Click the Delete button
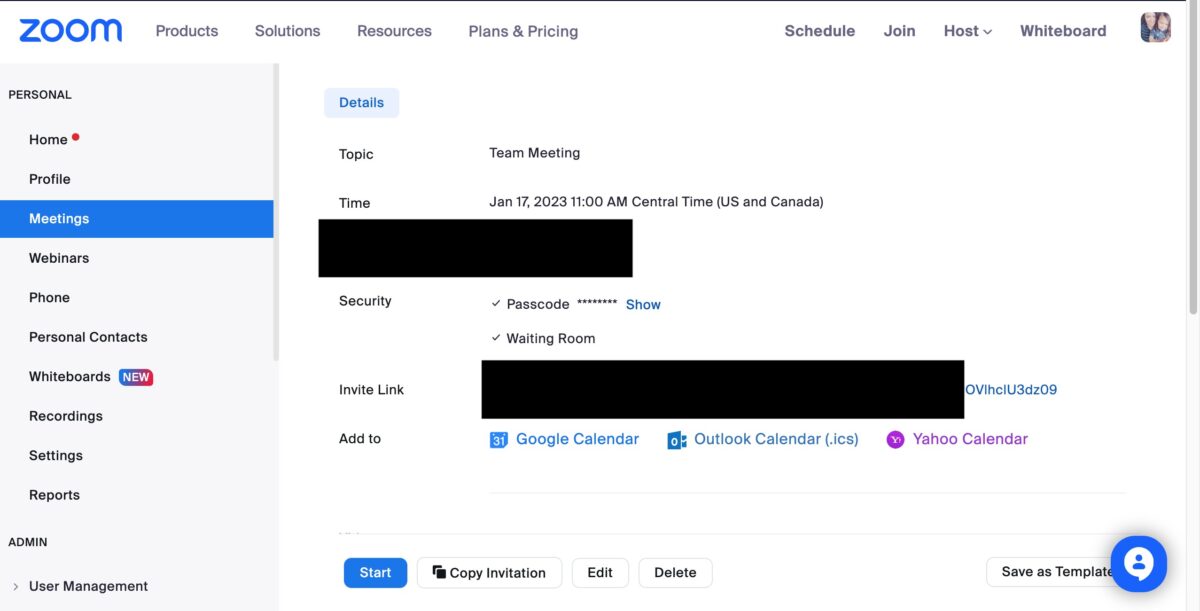Screen dimensions: 1200x611 (x=675, y=573)
